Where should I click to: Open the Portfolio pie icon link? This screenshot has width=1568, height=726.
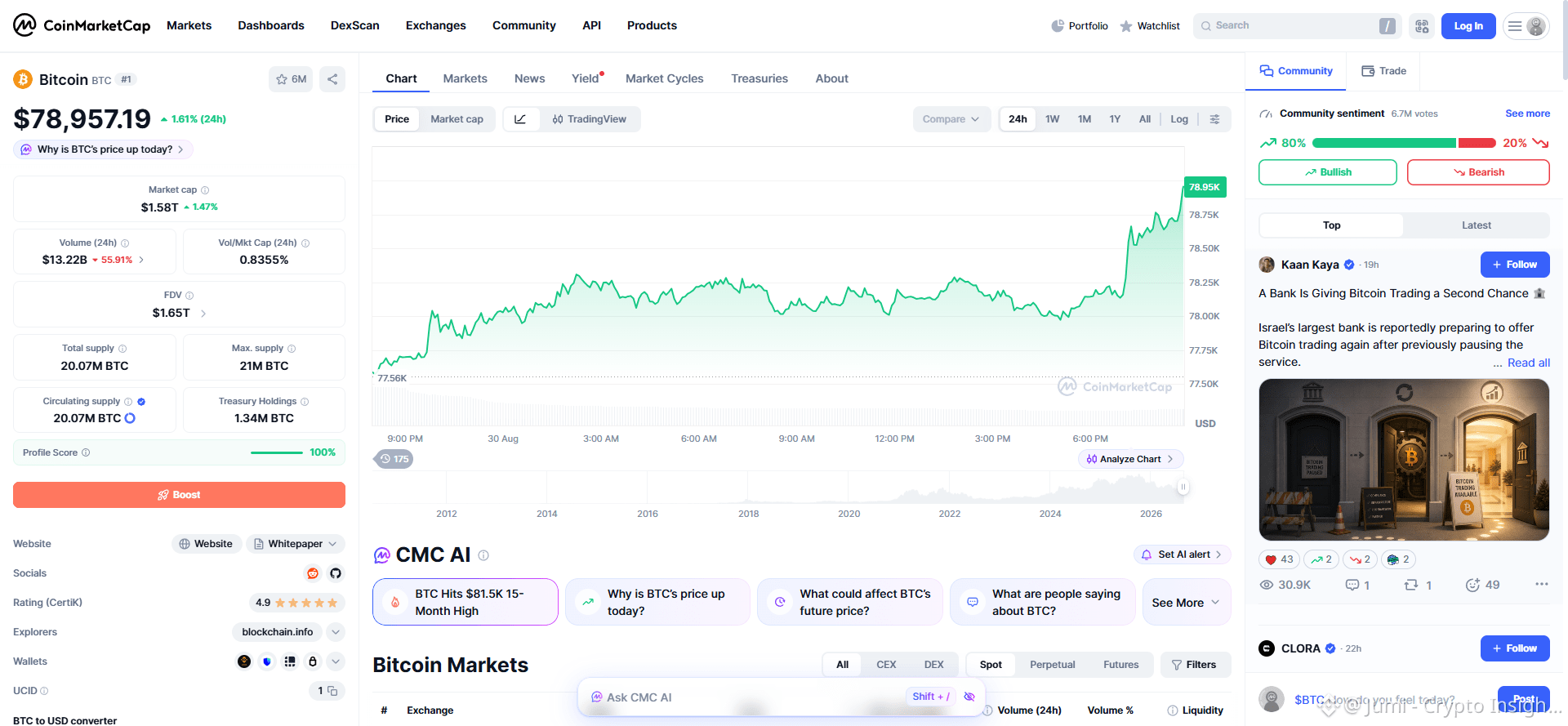tap(1080, 26)
